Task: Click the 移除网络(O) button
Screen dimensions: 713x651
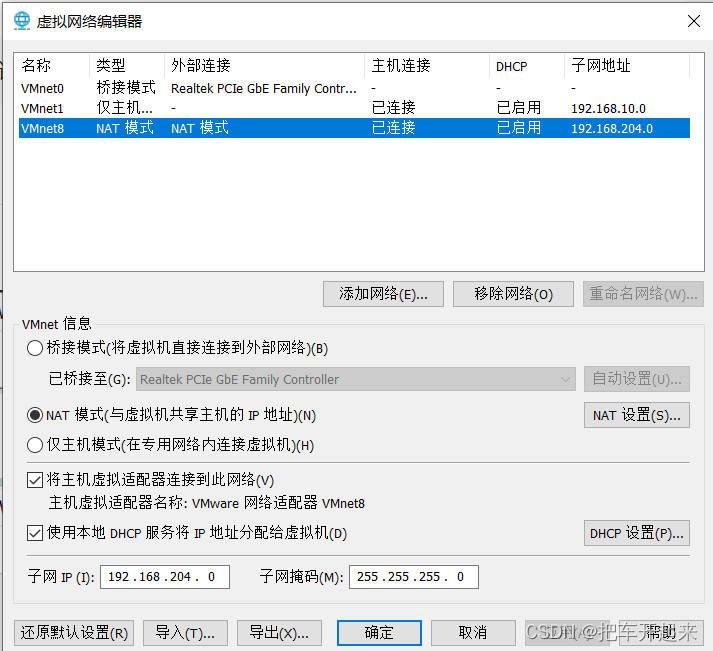Action: pos(513,294)
